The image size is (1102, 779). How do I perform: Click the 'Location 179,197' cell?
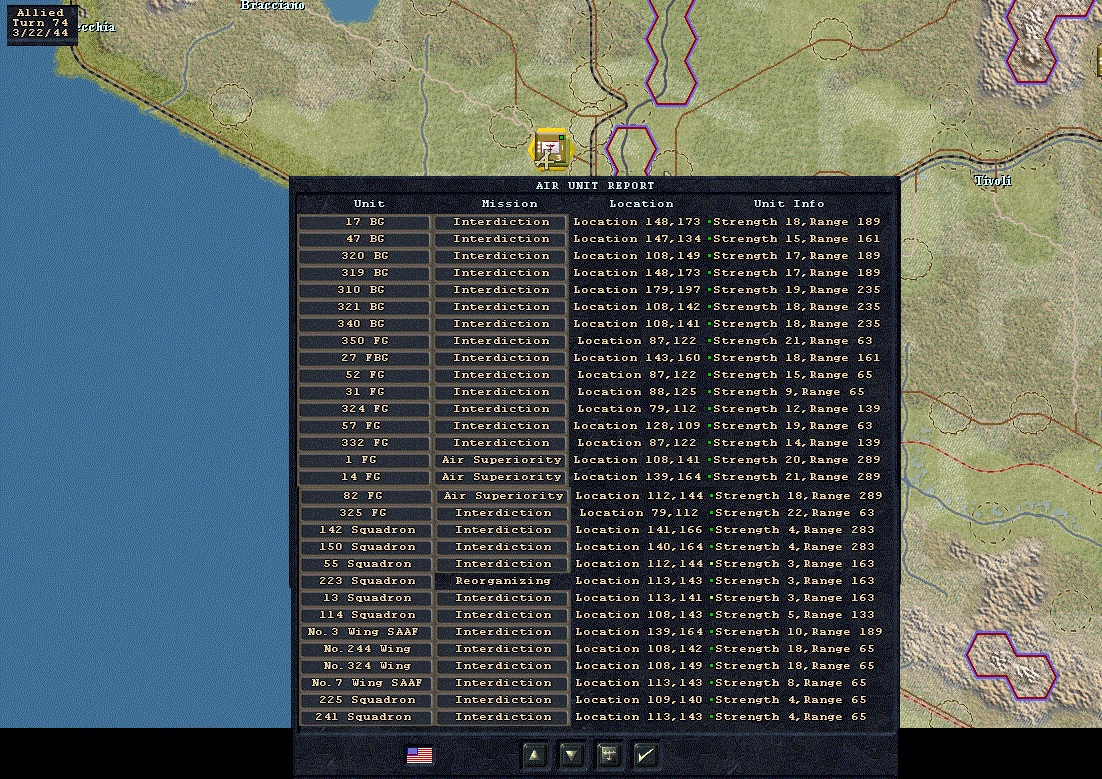click(x=637, y=290)
